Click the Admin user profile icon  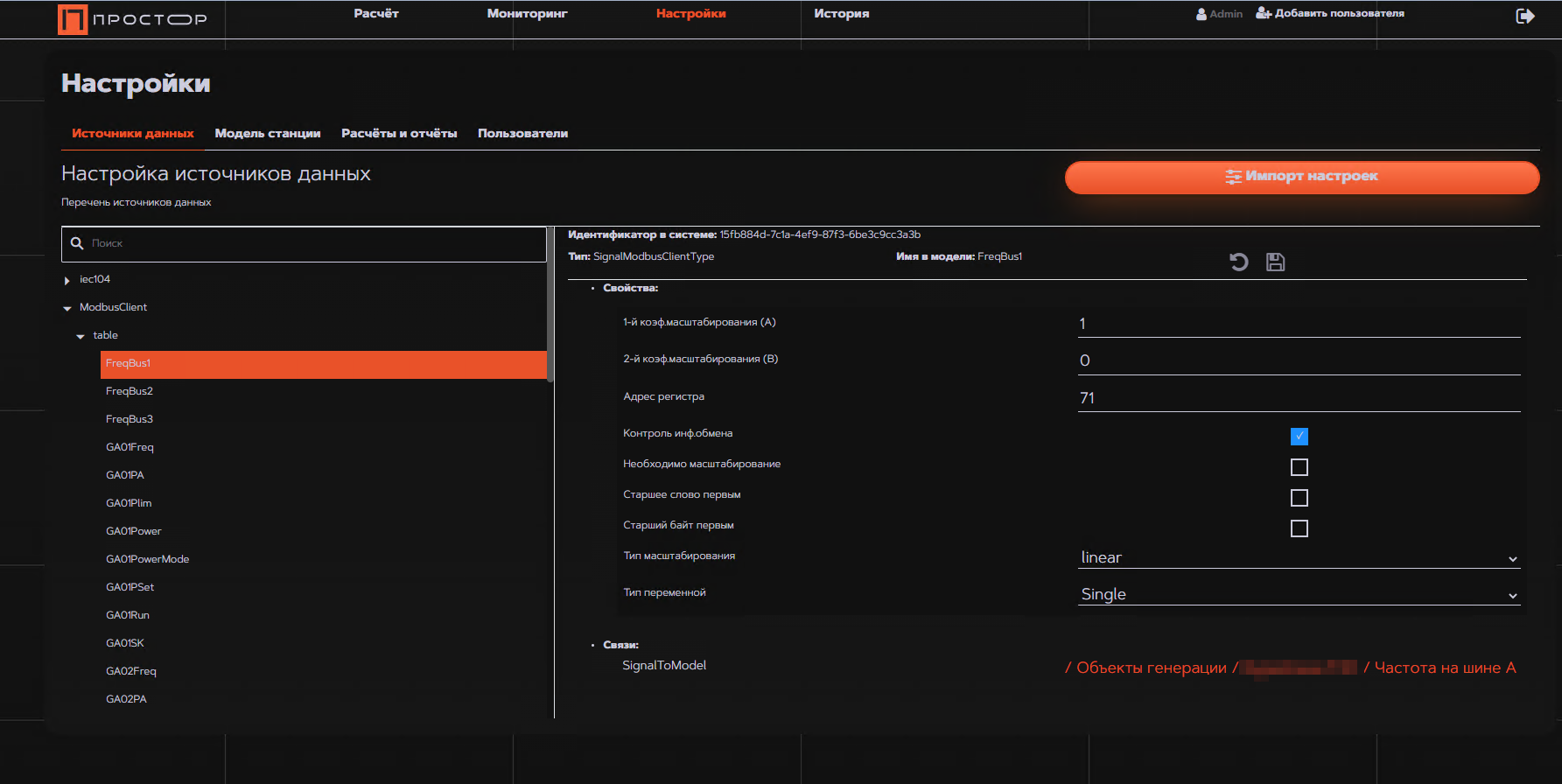(1201, 14)
